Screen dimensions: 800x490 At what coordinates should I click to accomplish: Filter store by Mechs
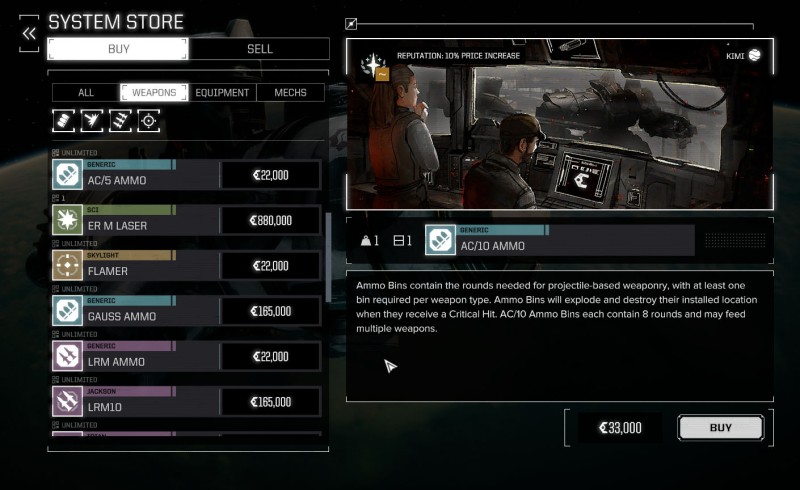[x=290, y=92]
